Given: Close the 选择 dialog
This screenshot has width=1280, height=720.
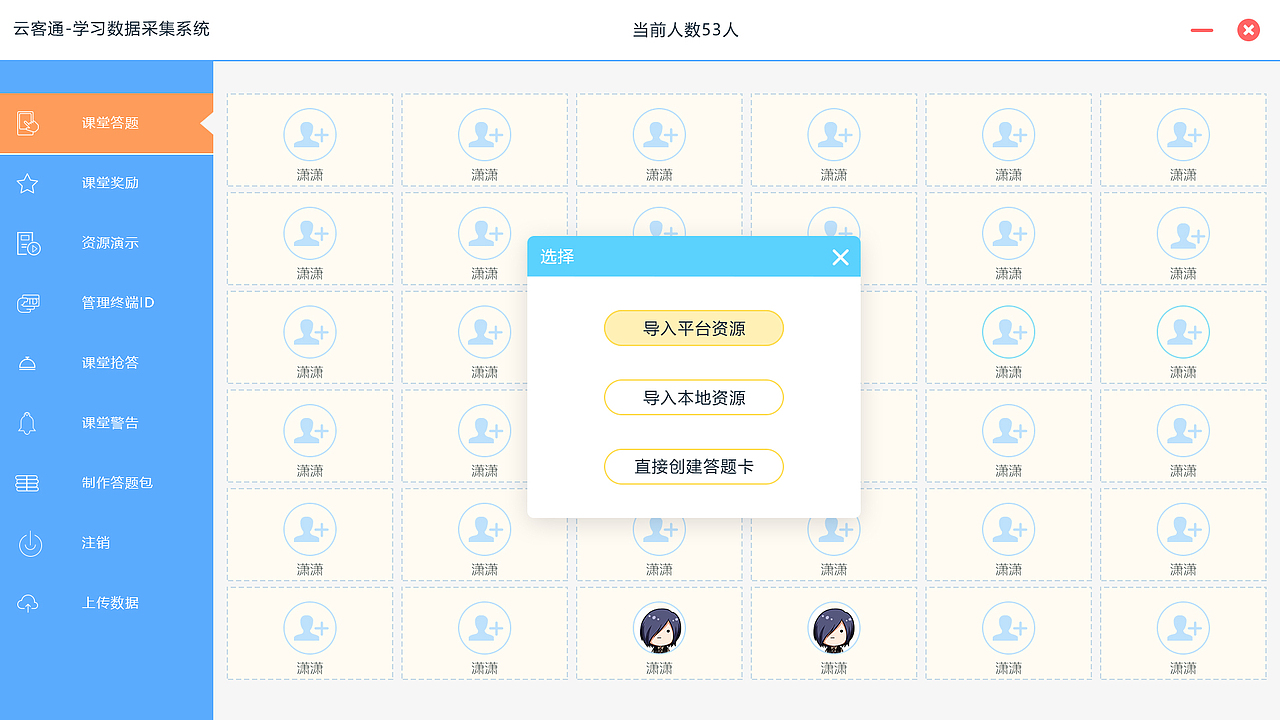Looking at the screenshot, I should (840, 256).
